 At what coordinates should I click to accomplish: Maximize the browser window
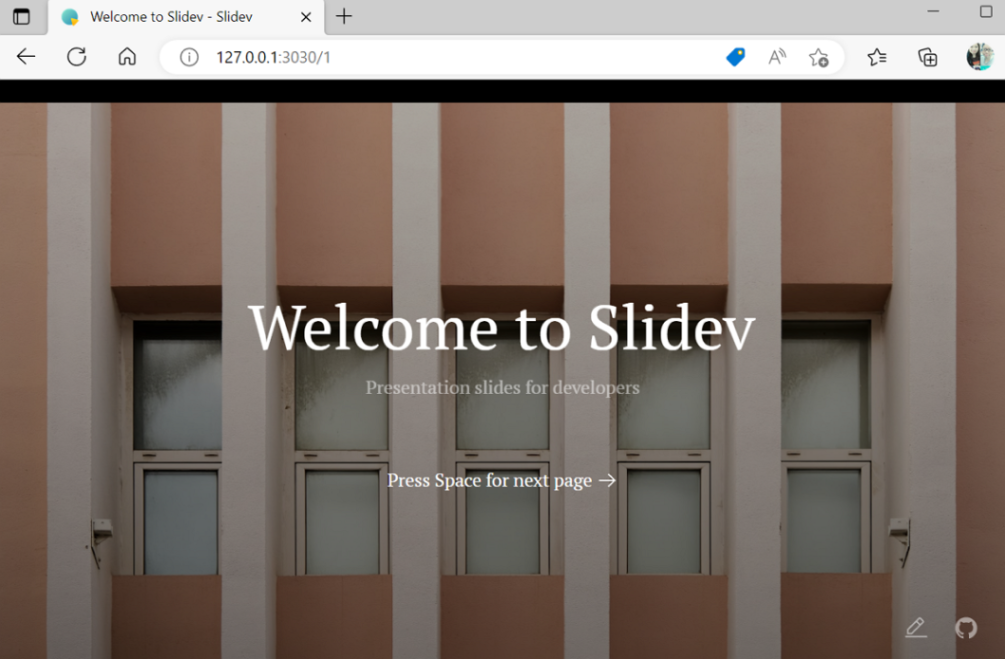point(986,12)
